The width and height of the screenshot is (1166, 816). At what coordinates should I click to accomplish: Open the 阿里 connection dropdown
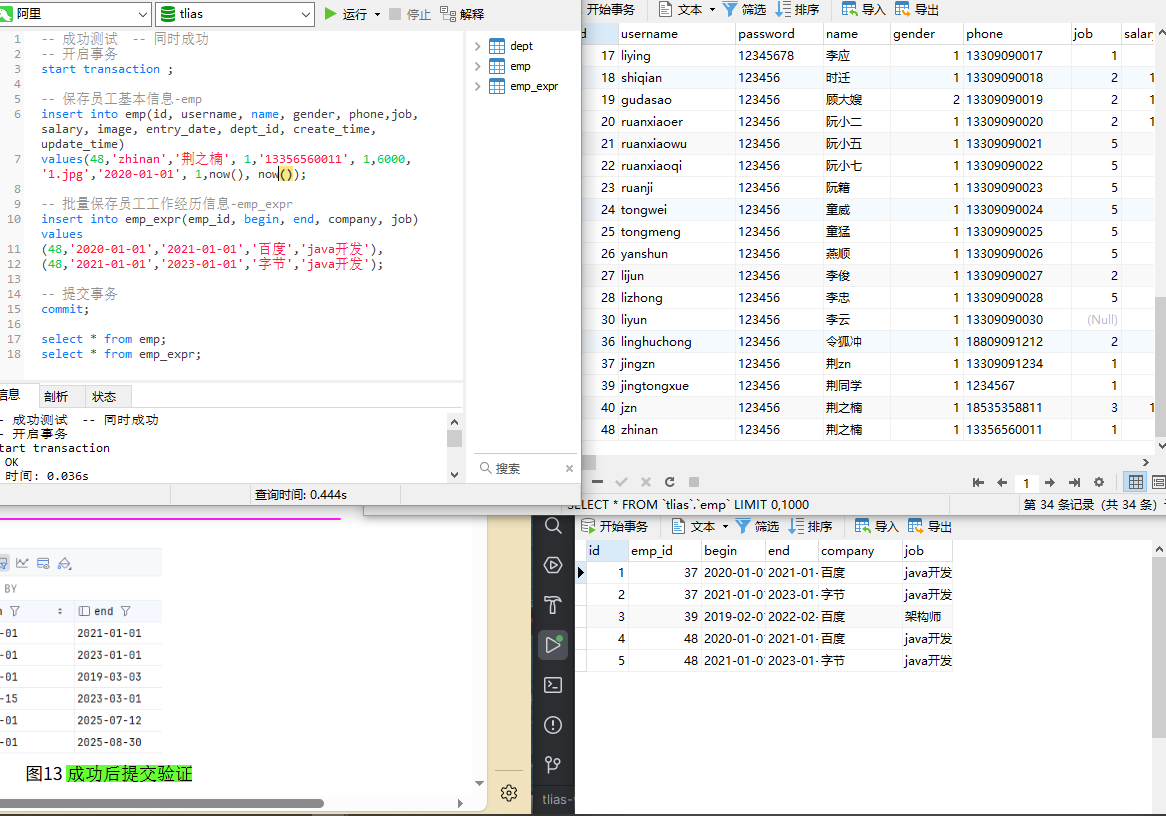(76, 14)
